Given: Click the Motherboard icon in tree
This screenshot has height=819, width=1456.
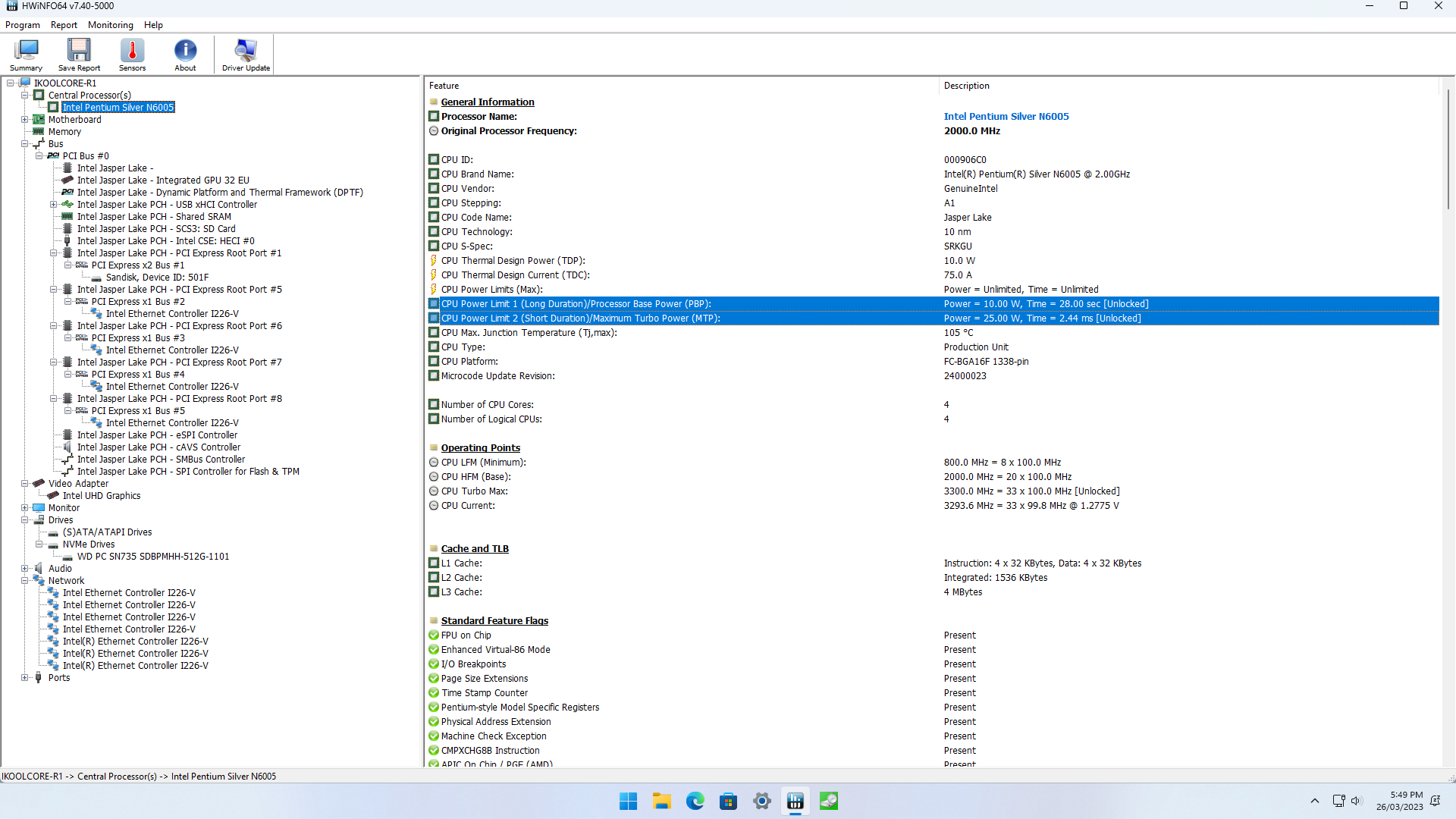Looking at the screenshot, I should click(39, 120).
